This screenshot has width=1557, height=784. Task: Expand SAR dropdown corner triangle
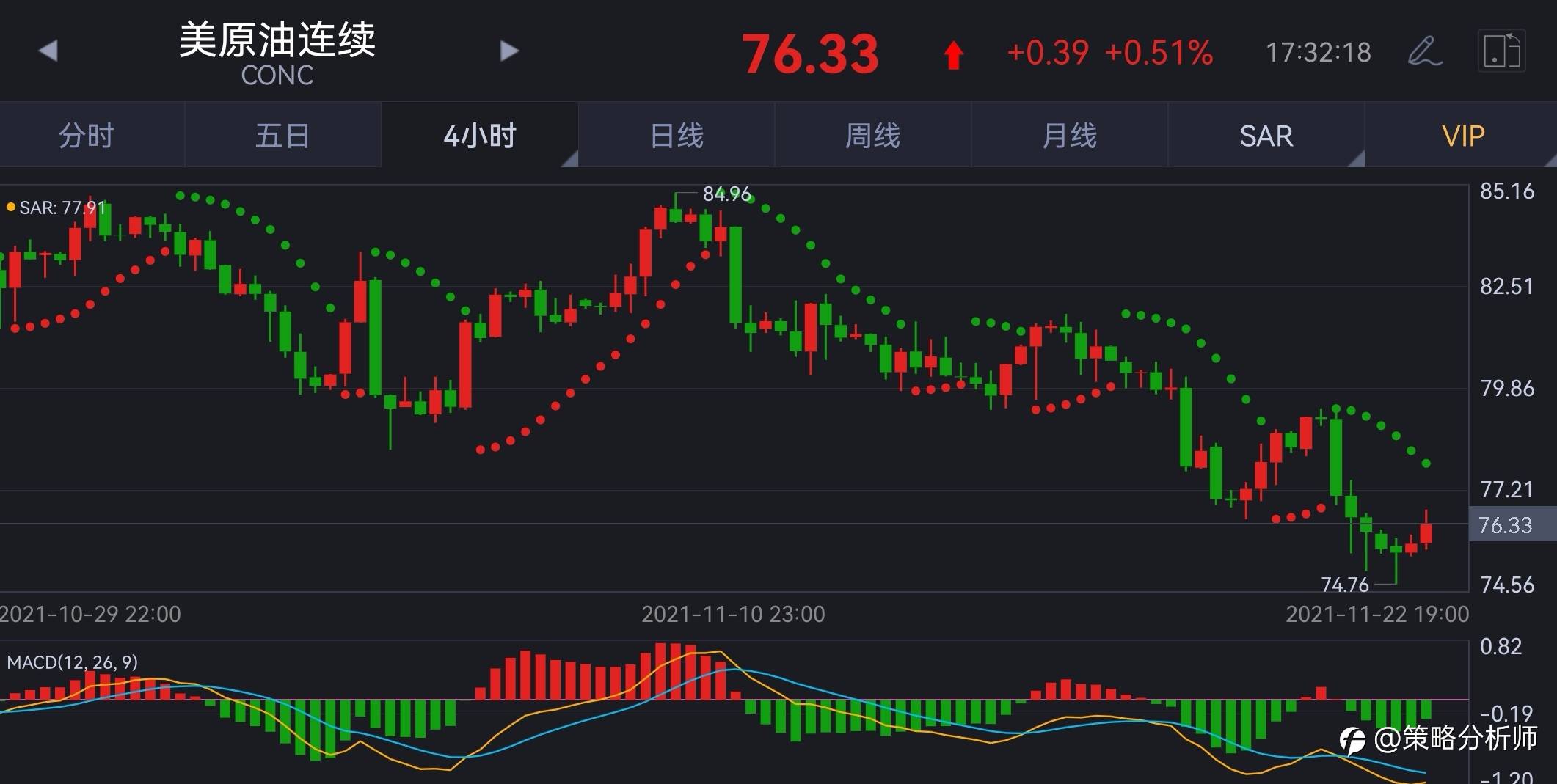point(1357,159)
